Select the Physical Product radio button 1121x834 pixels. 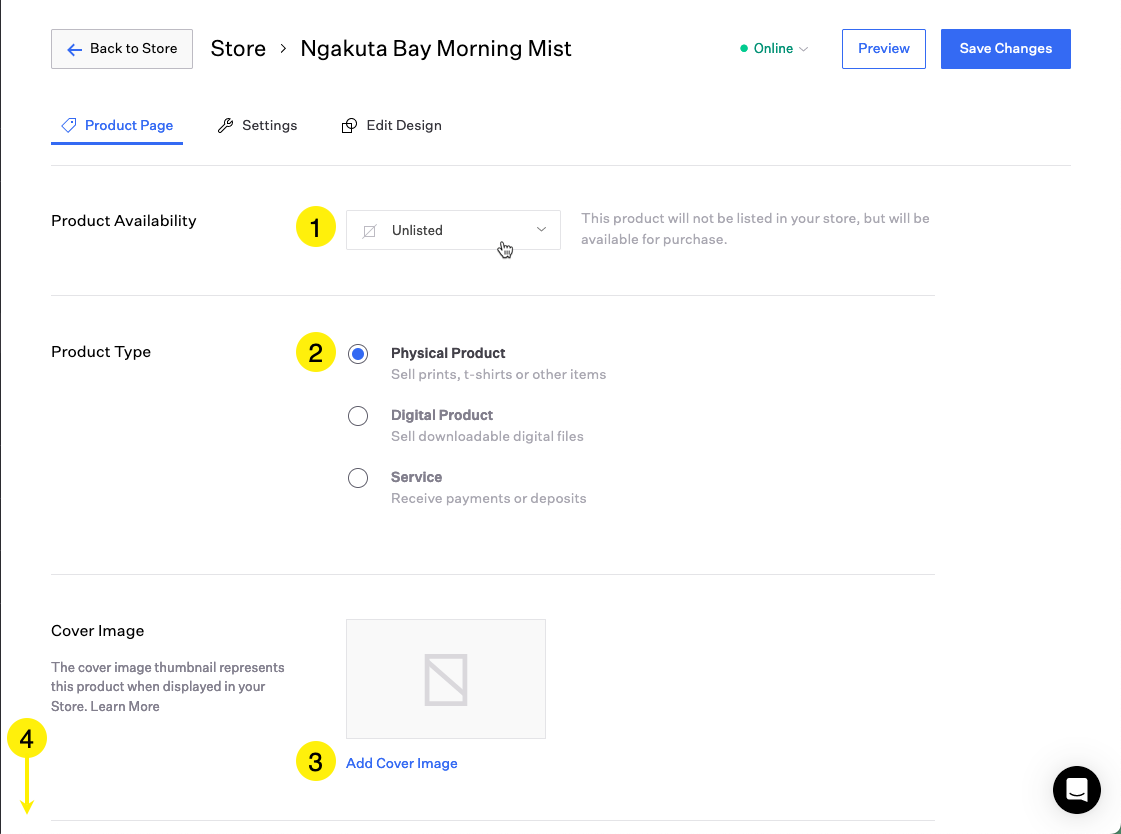point(358,354)
